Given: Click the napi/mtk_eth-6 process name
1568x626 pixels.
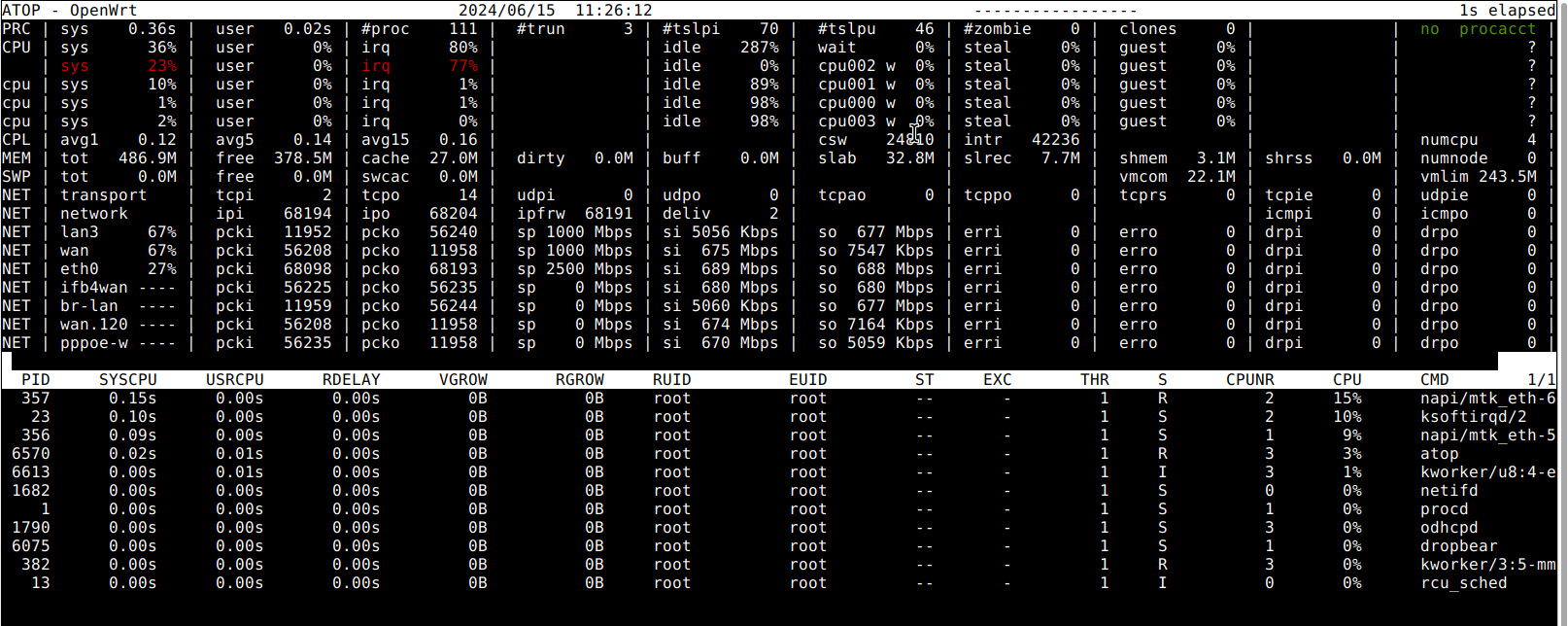Looking at the screenshot, I should coord(1488,399).
